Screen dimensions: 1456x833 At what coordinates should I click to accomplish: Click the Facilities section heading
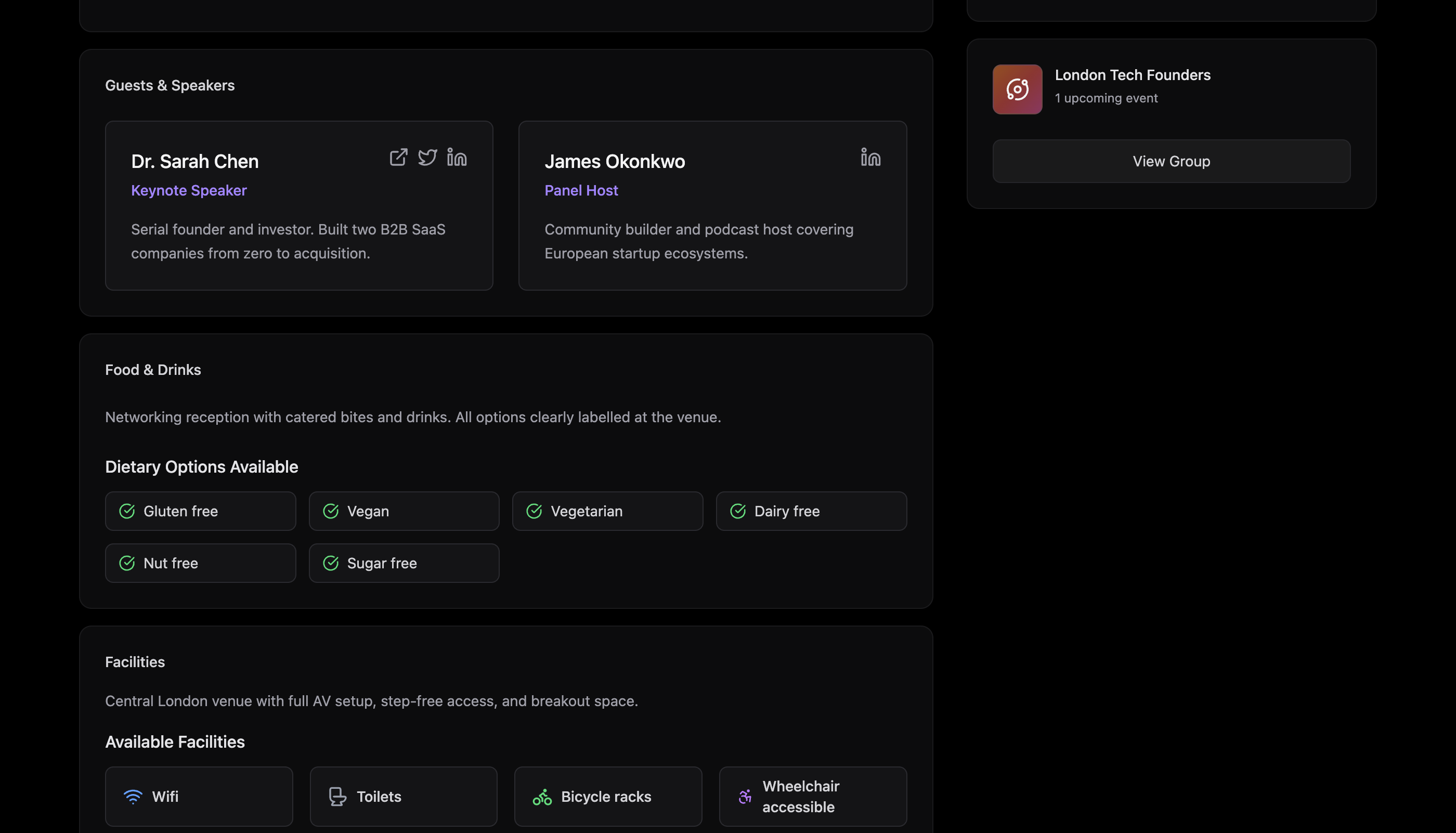coord(135,662)
